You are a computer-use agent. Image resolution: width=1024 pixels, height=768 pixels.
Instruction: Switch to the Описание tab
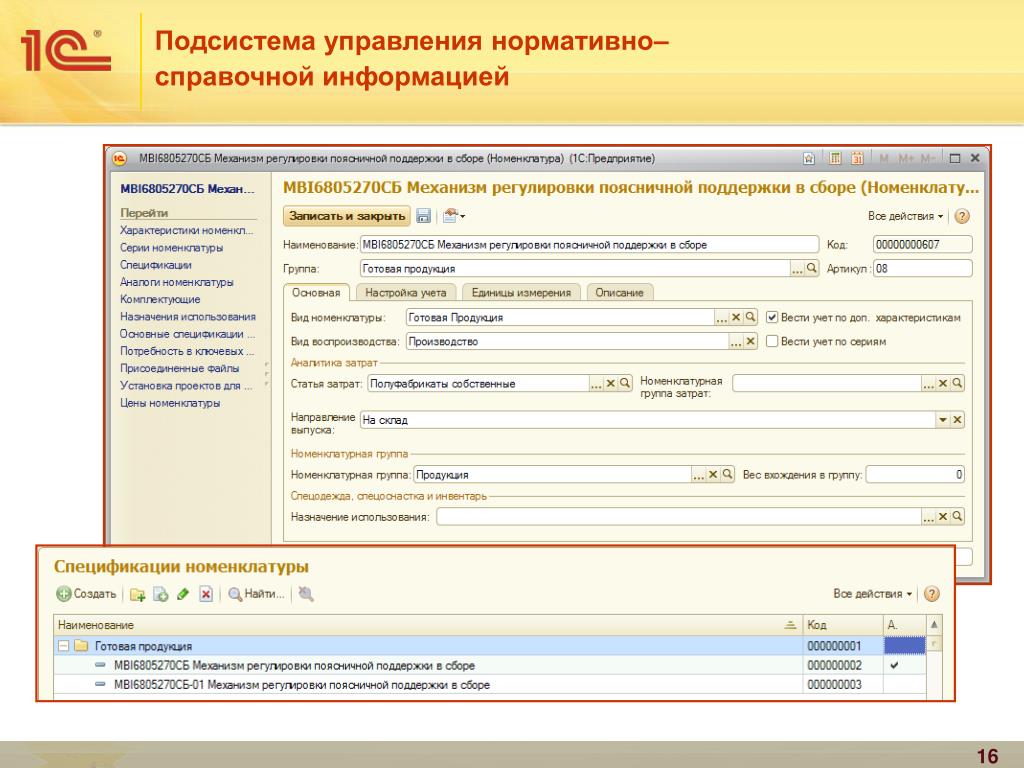(619, 293)
